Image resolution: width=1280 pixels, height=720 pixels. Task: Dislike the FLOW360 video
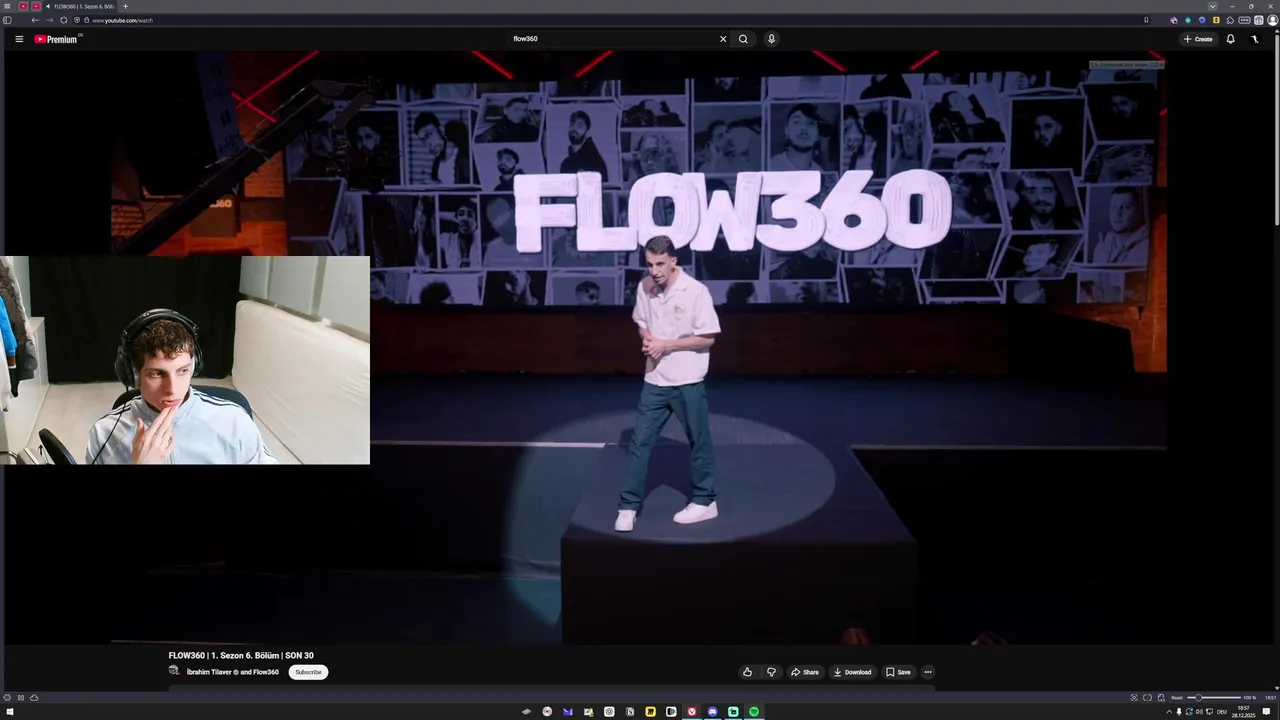(x=771, y=672)
